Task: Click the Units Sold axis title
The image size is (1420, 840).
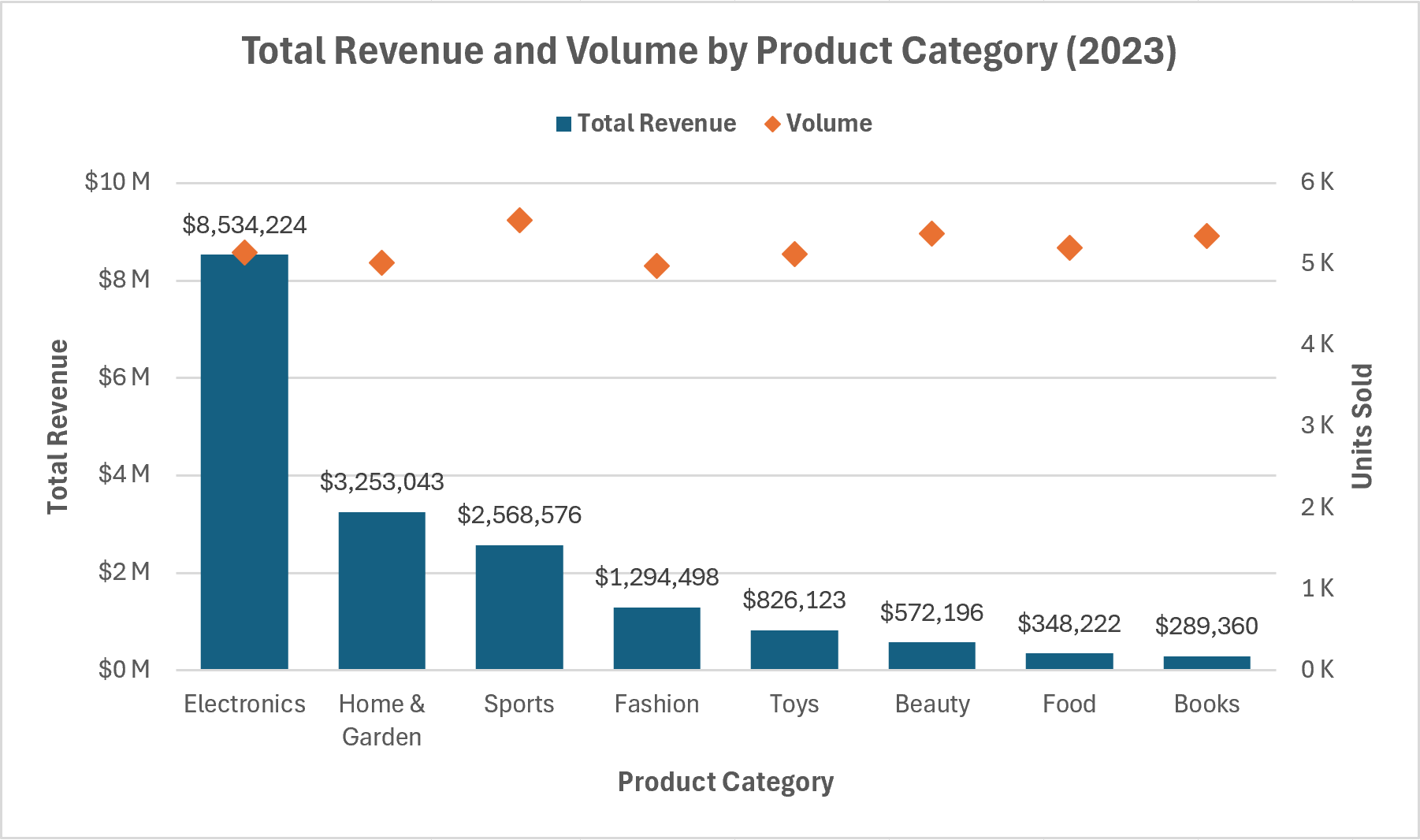Action: point(1362,426)
